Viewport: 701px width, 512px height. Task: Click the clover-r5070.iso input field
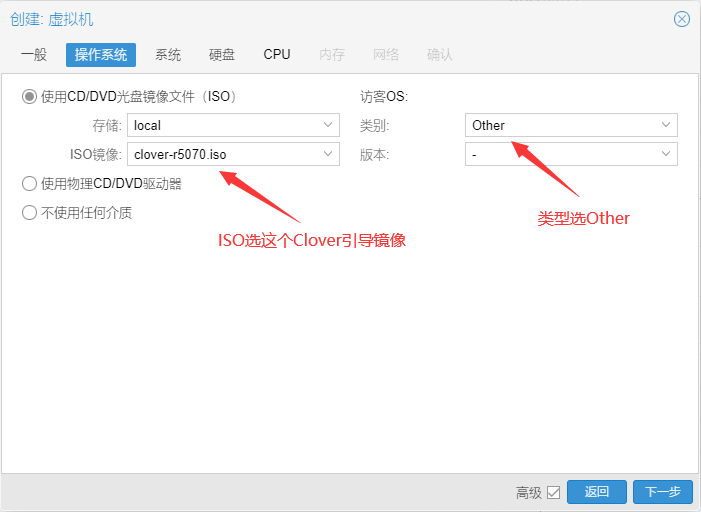tap(222, 154)
